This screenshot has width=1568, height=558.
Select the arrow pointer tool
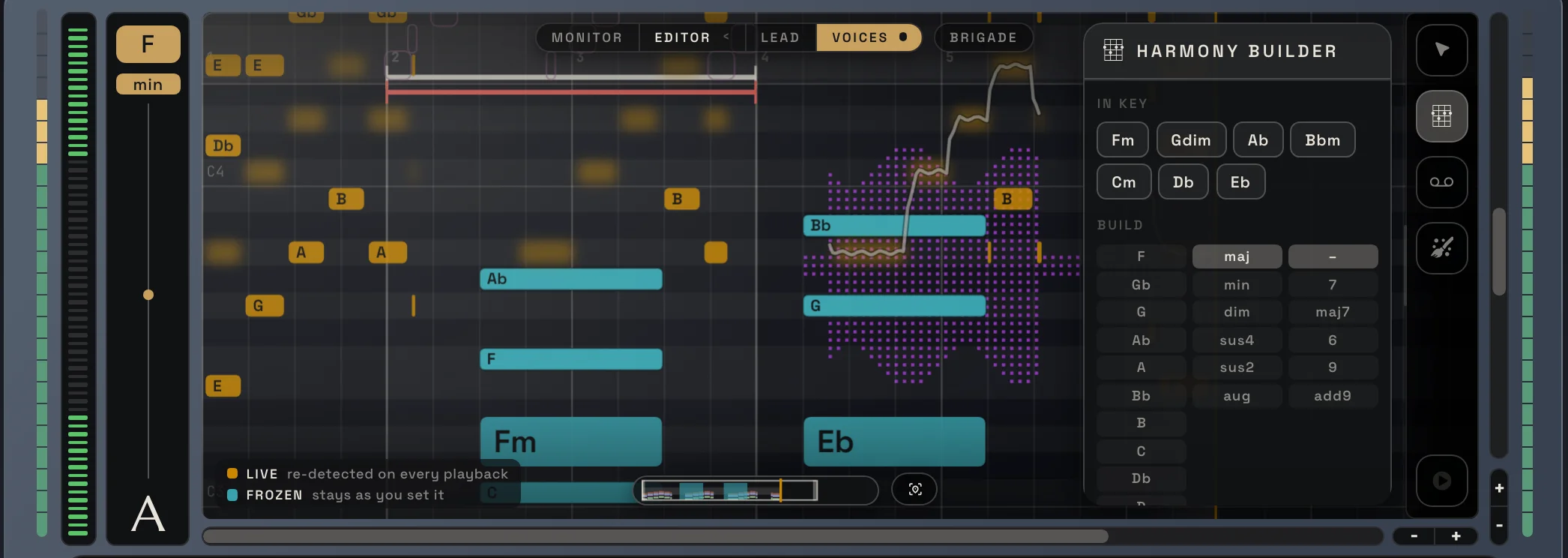click(1441, 50)
